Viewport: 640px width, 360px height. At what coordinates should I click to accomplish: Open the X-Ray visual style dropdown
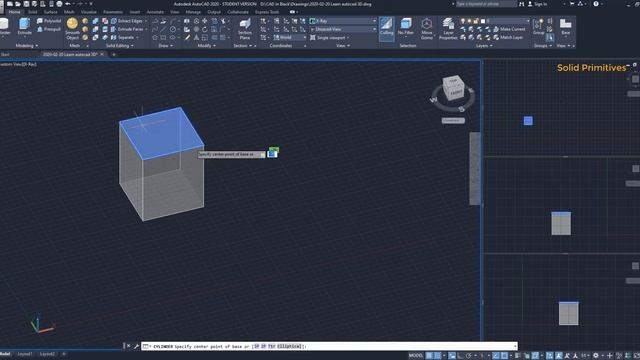click(343, 21)
